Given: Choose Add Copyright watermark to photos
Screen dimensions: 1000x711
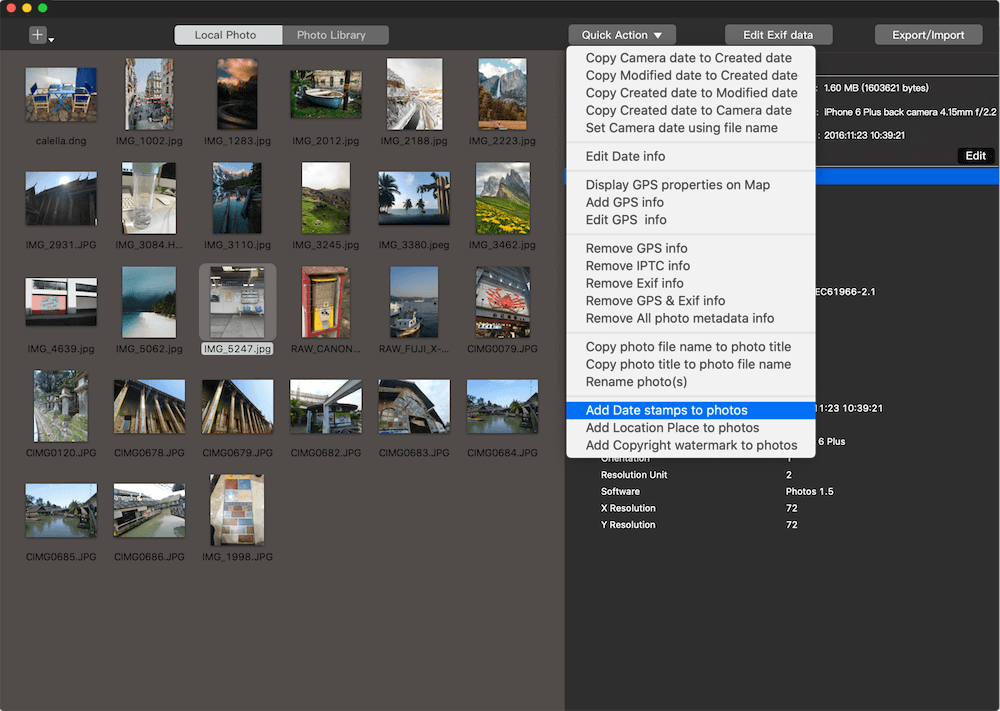Looking at the screenshot, I should click(x=691, y=445).
